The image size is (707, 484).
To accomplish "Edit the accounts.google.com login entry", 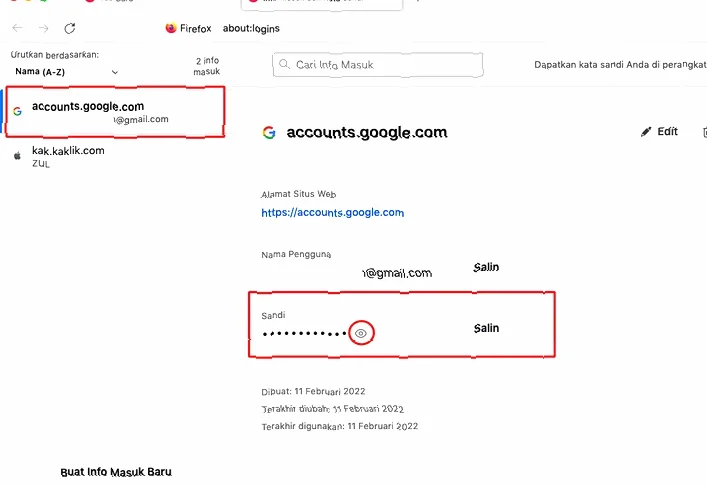I will [659, 131].
